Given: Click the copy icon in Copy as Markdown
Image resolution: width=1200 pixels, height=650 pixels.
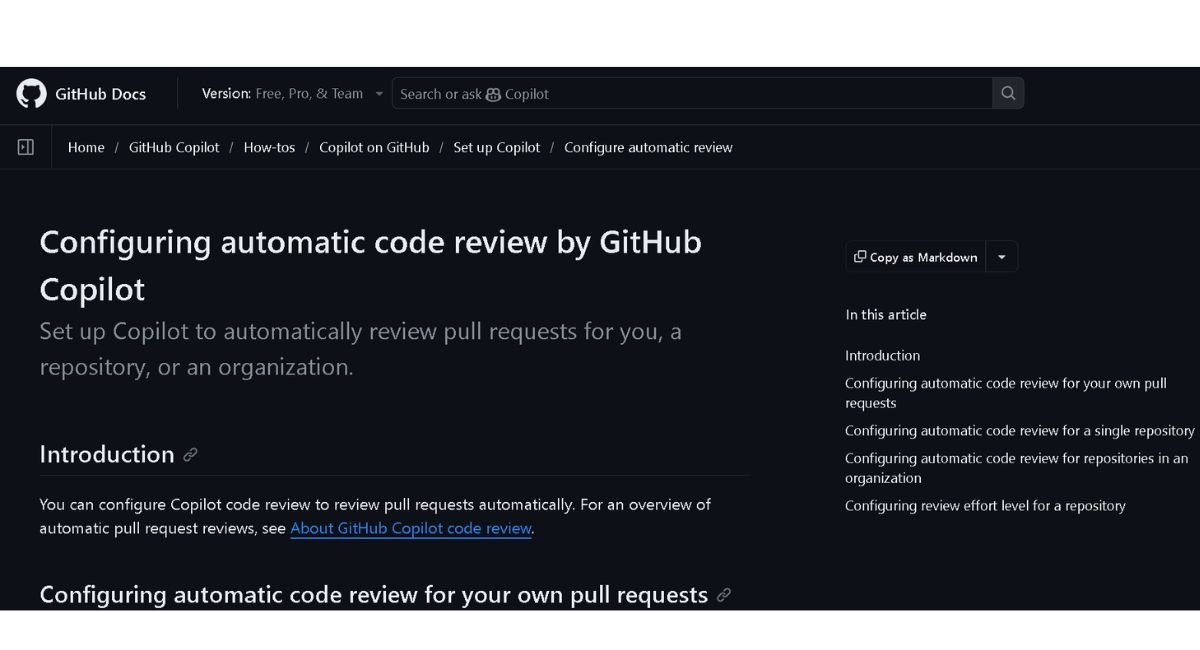Looking at the screenshot, I should [x=860, y=257].
